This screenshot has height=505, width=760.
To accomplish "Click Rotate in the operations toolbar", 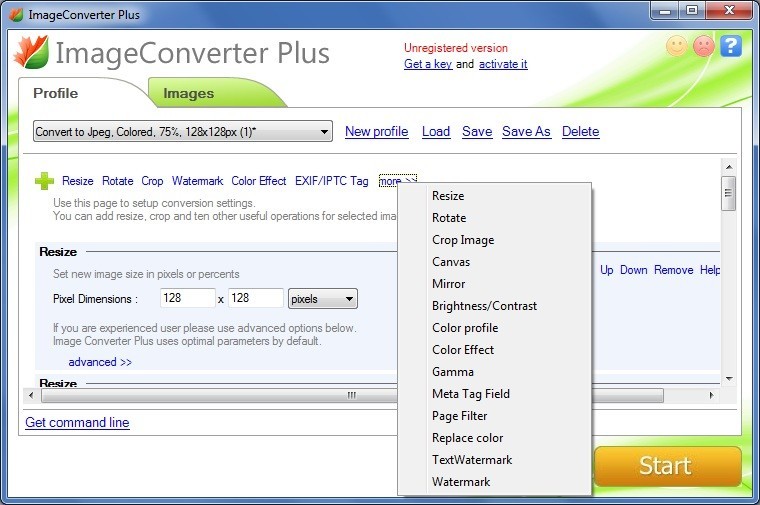I will 118,181.
